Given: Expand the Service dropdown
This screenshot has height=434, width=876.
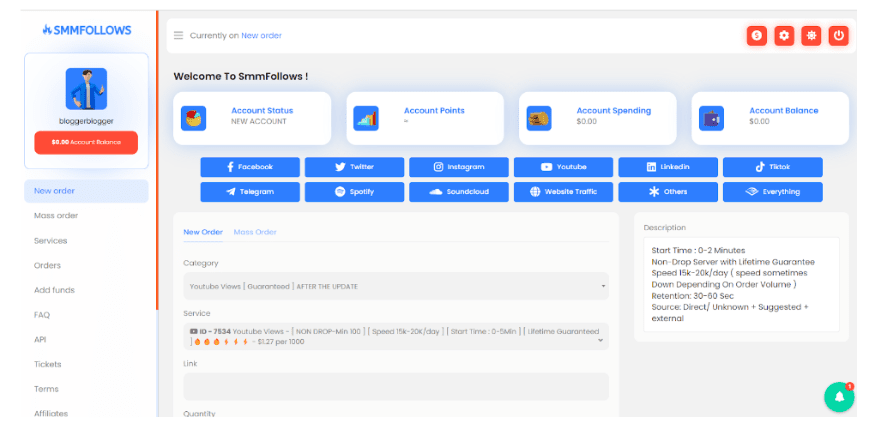Looking at the screenshot, I should coord(396,336).
